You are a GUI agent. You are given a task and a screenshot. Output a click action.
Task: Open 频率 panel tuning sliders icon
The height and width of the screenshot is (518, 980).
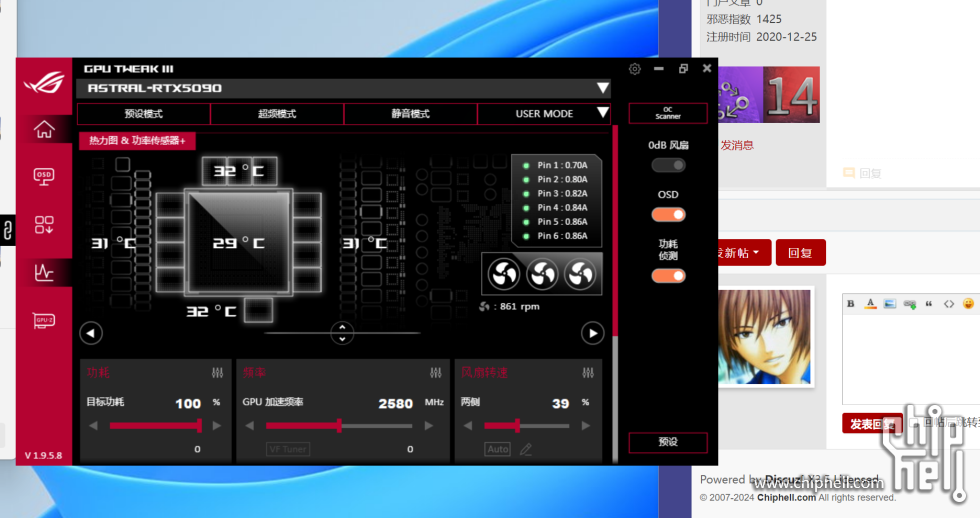click(436, 373)
